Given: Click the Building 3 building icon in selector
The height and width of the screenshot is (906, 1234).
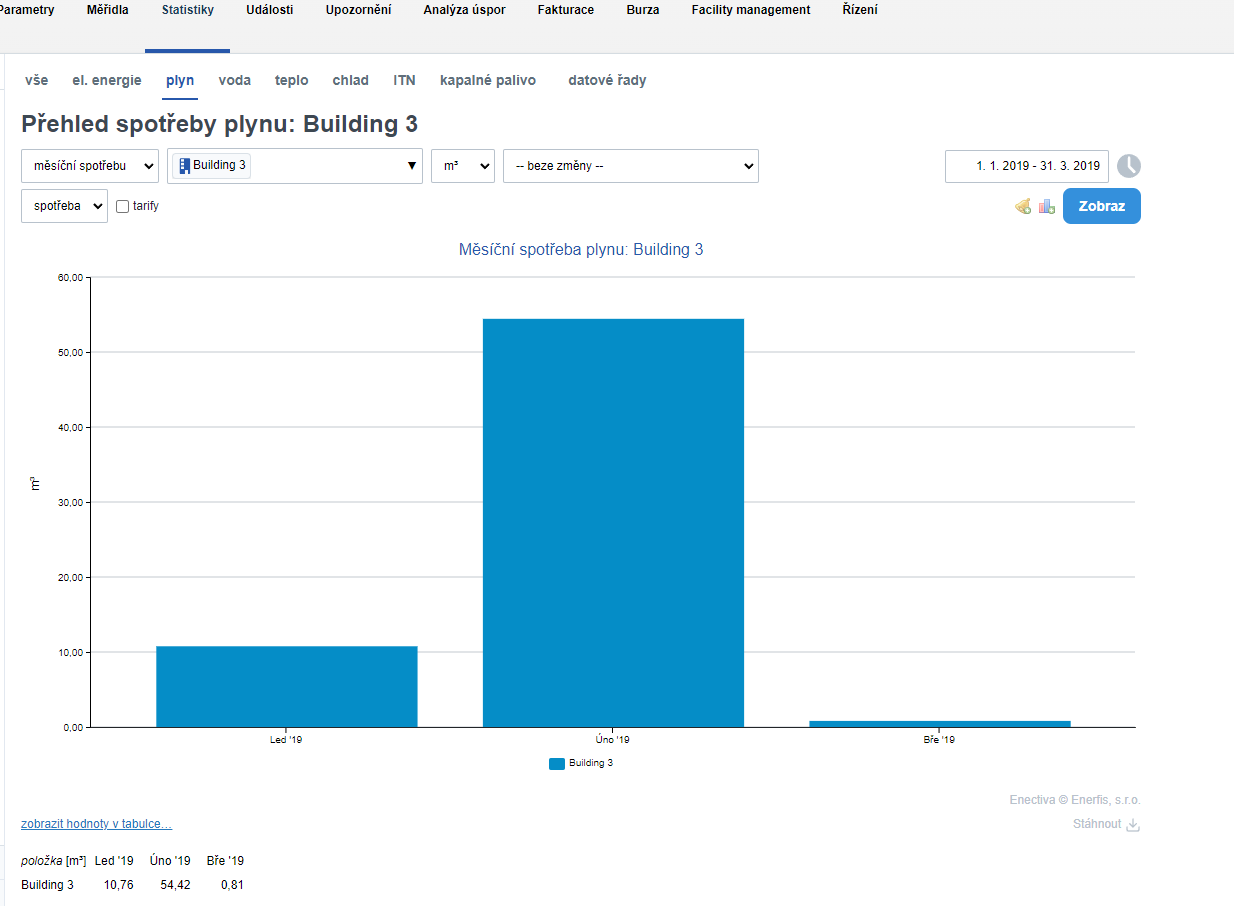Looking at the screenshot, I should [184, 166].
